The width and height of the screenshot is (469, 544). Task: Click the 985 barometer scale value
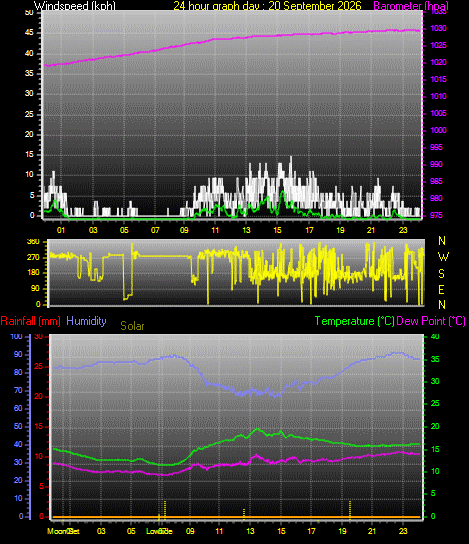point(436,181)
